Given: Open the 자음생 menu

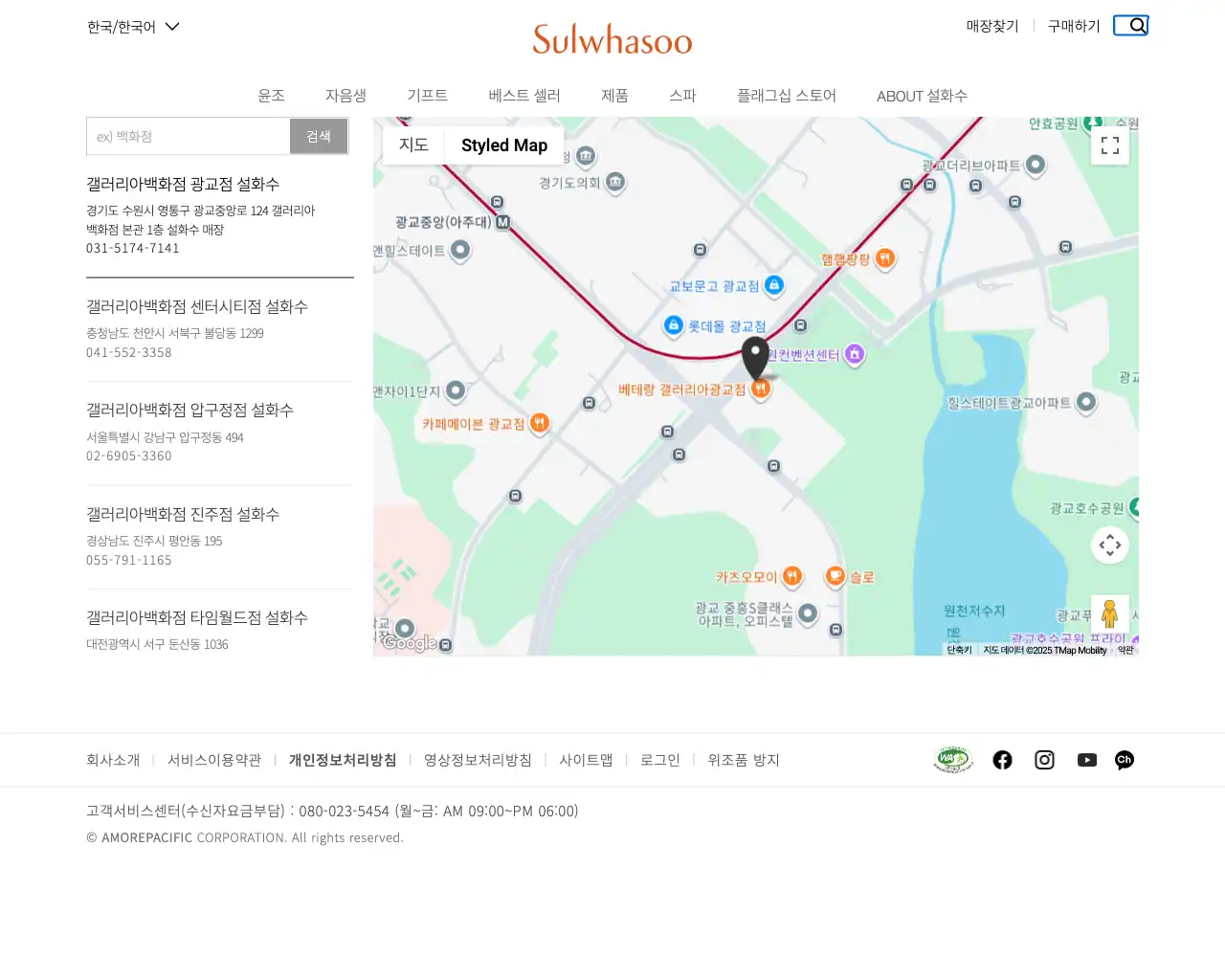Looking at the screenshot, I should pos(345,96).
